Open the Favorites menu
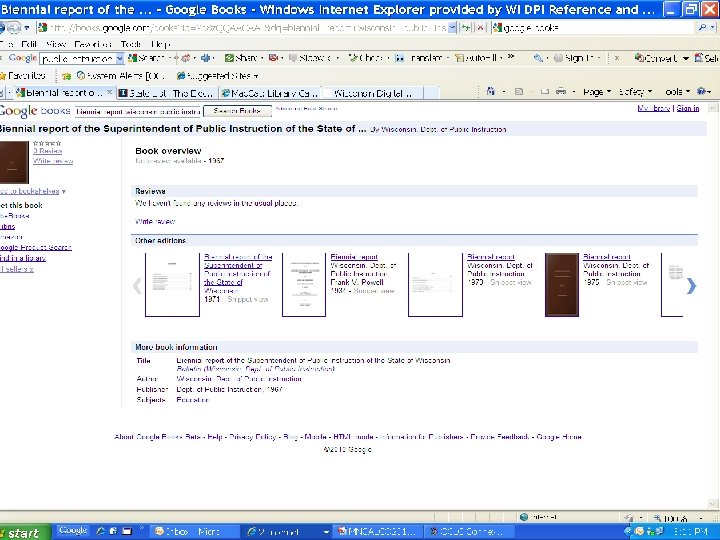The height and width of the screenshot is (540, 720). coord(93,45)
